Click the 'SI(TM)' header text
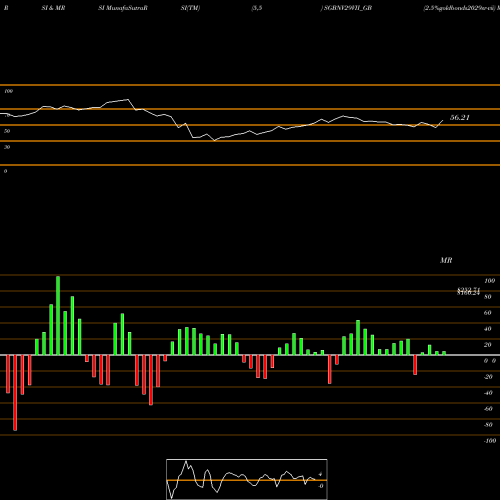Image resolution: width=500 pixels, height=500 pixels. (x=190, y=8)
